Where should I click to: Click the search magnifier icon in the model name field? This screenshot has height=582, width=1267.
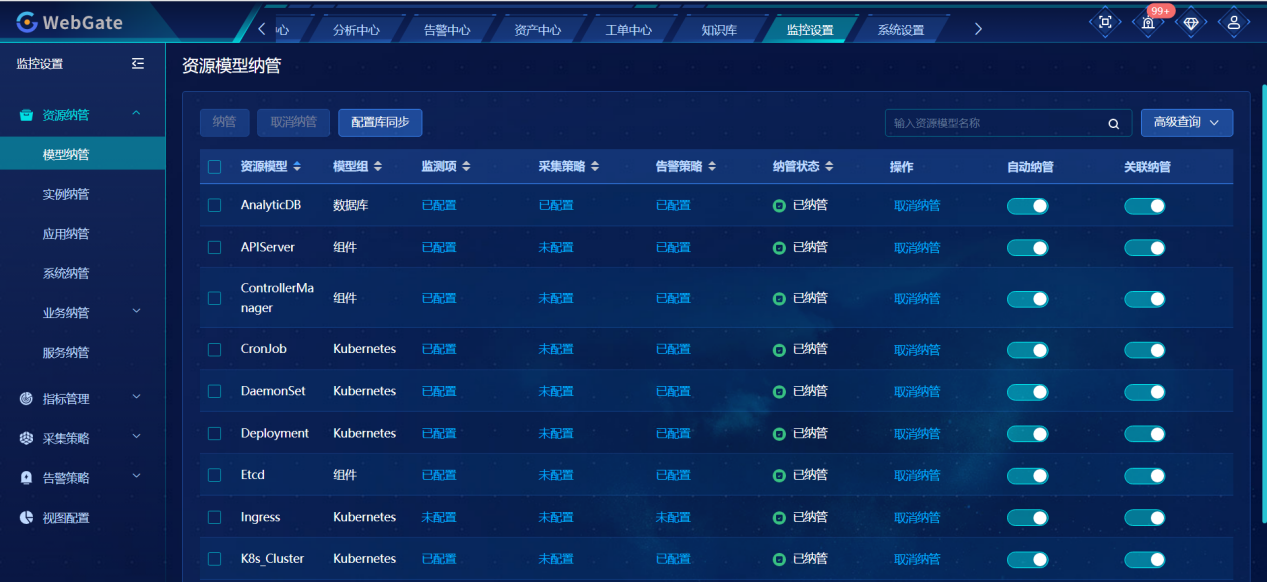click(1114, 124)
